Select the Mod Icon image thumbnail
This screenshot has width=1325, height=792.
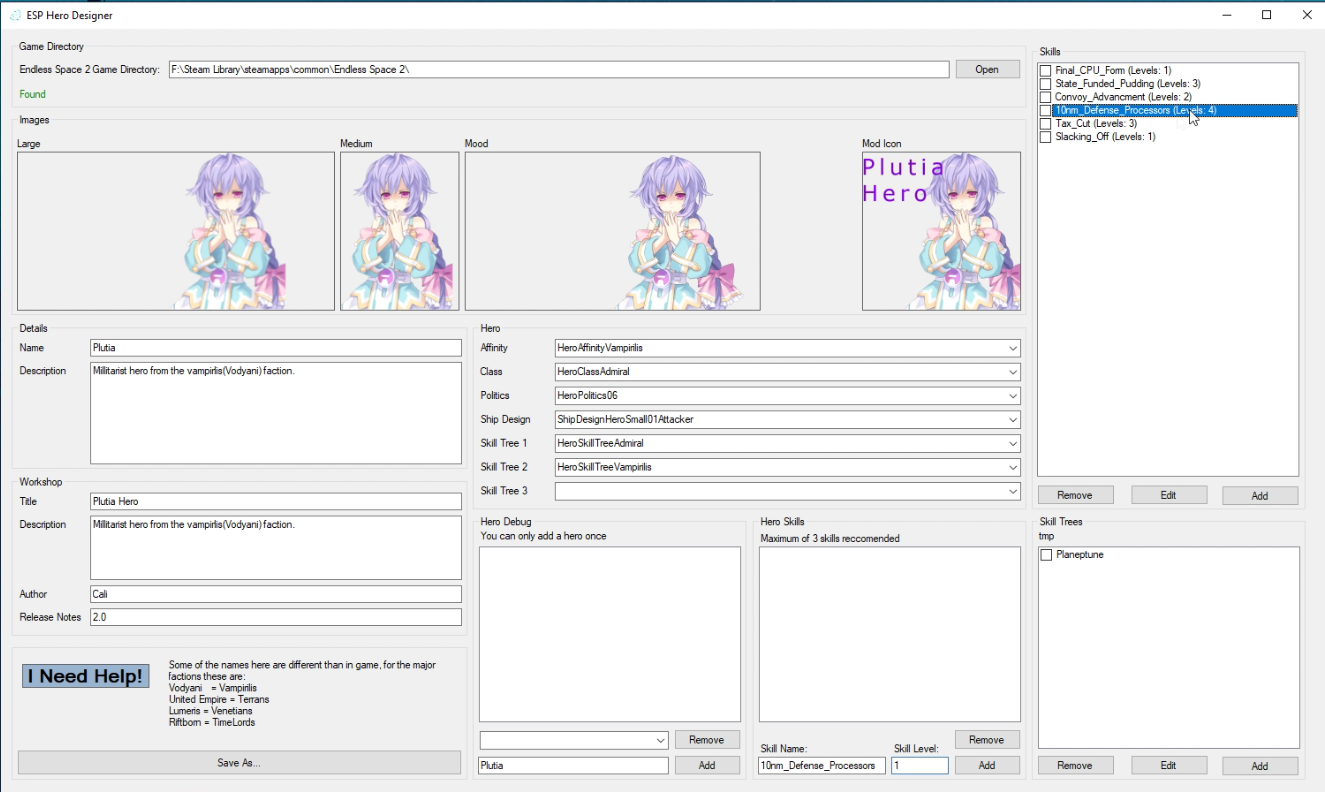[941, 231]
